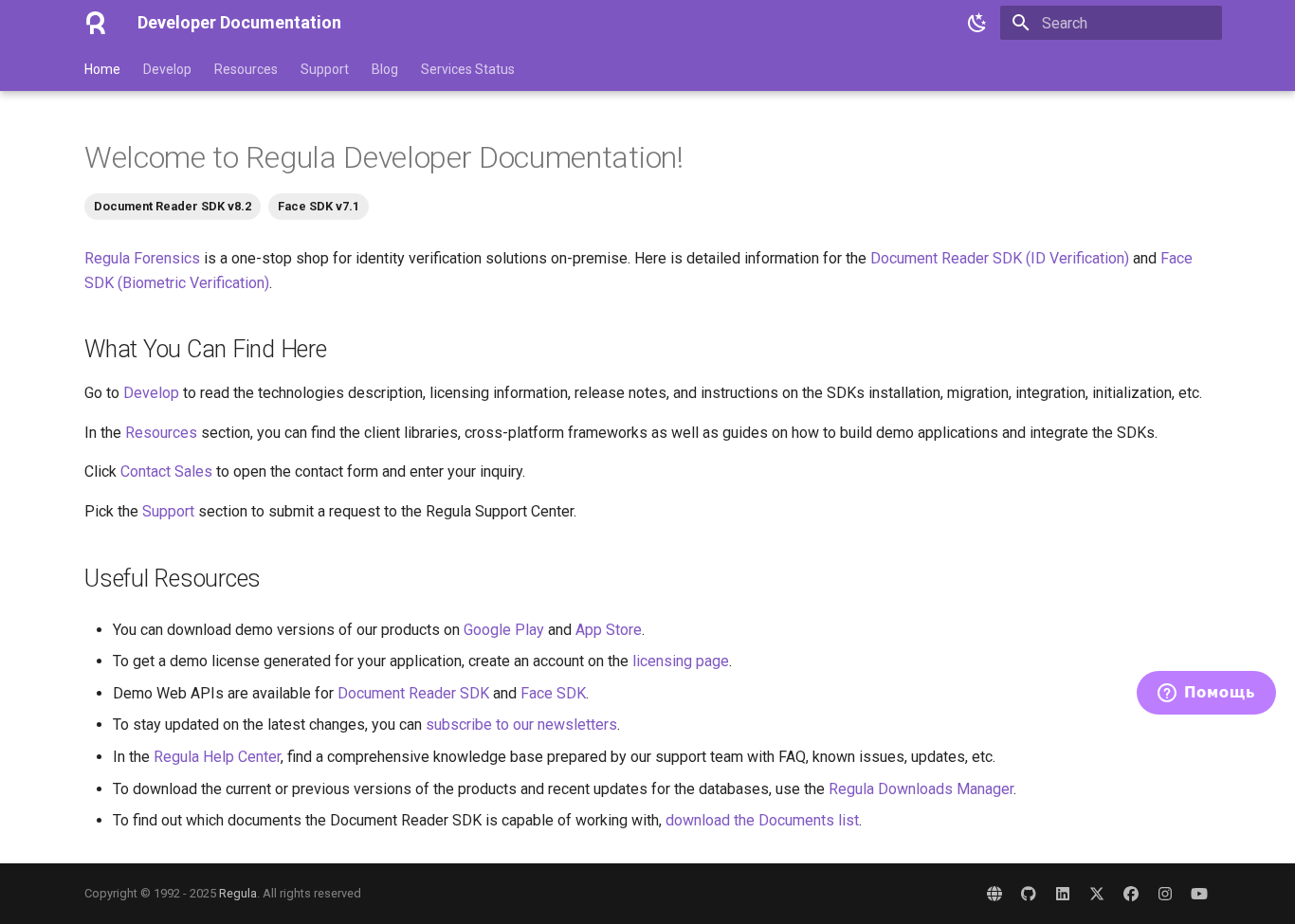Open the Regula Forensics link
The width and height of the screenshot is (1295, 924).
(142, 258)
